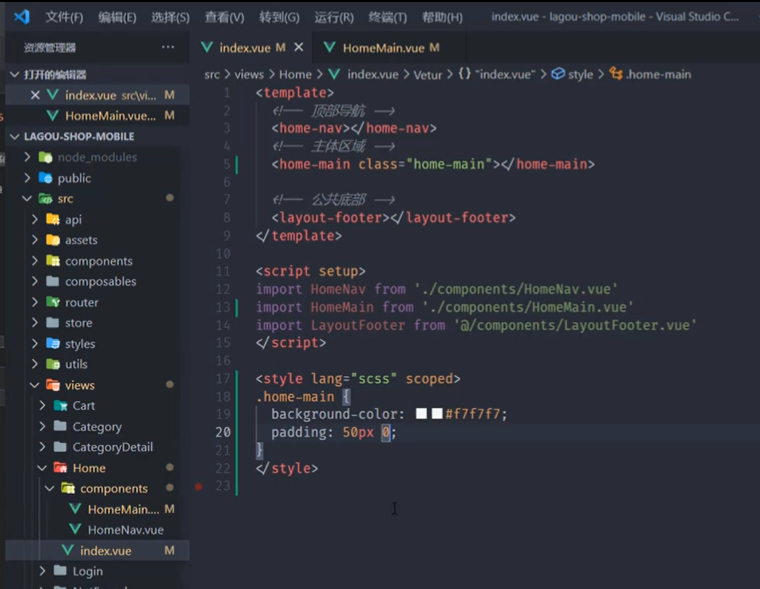Switch to the index.vue editor tab

point(243,48)
